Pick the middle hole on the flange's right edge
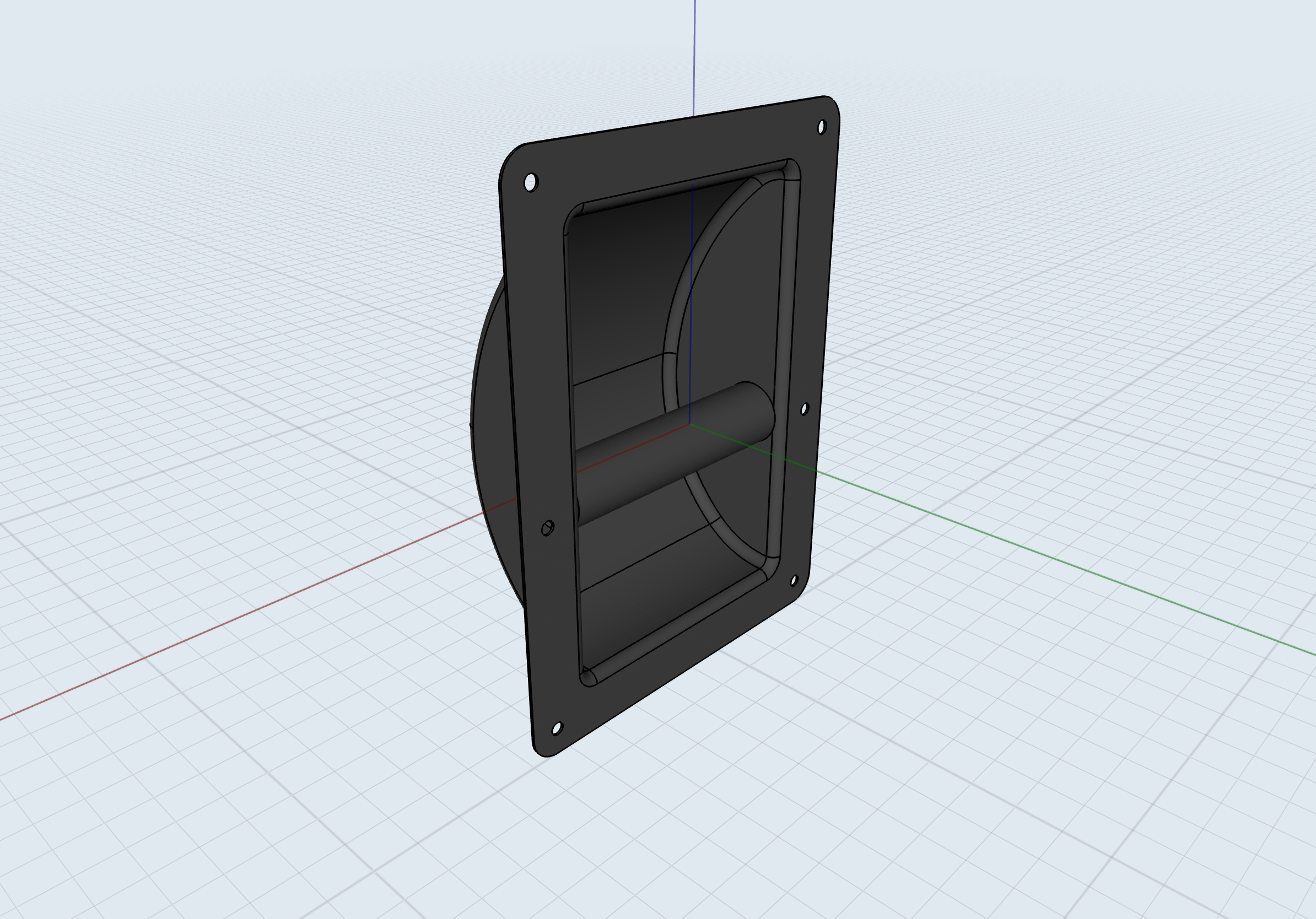This screenshot has height=919, width=1316. [x=804, y=408]
